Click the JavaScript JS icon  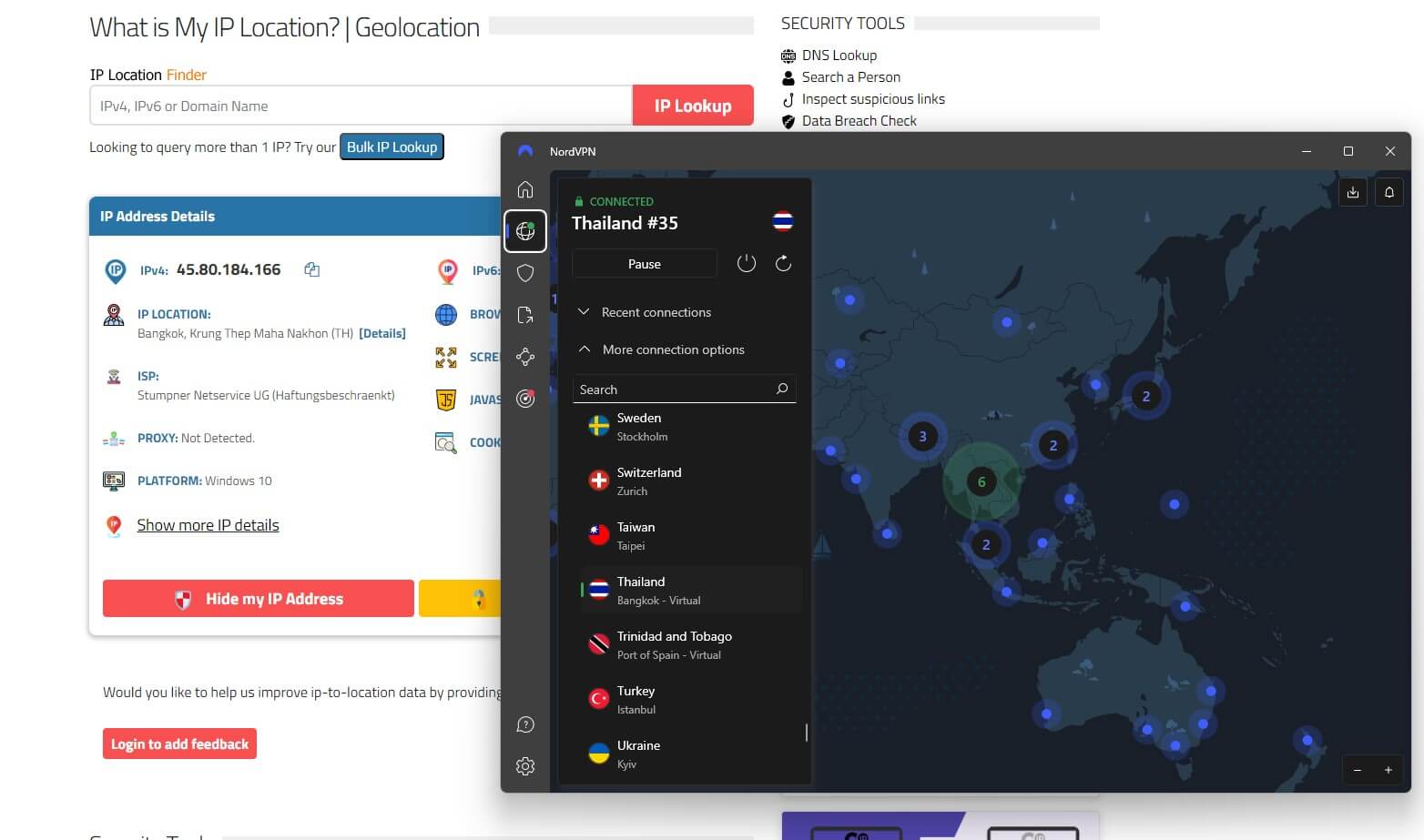point(446,400)
